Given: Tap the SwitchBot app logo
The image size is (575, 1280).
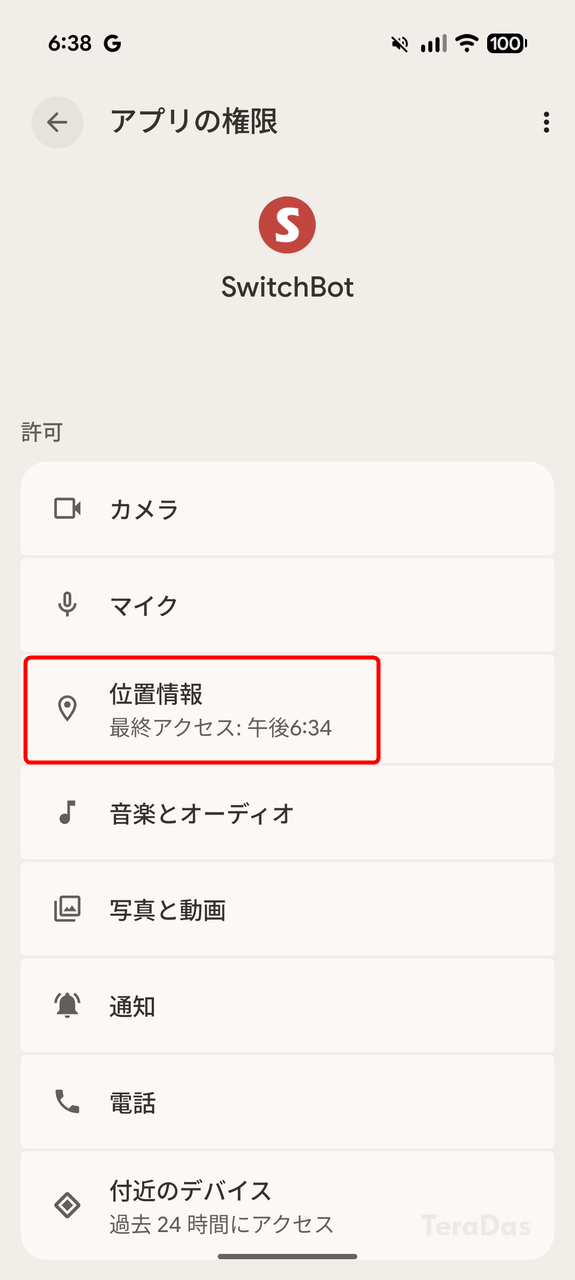Looking at the screenshot, I should pos(287,225).
